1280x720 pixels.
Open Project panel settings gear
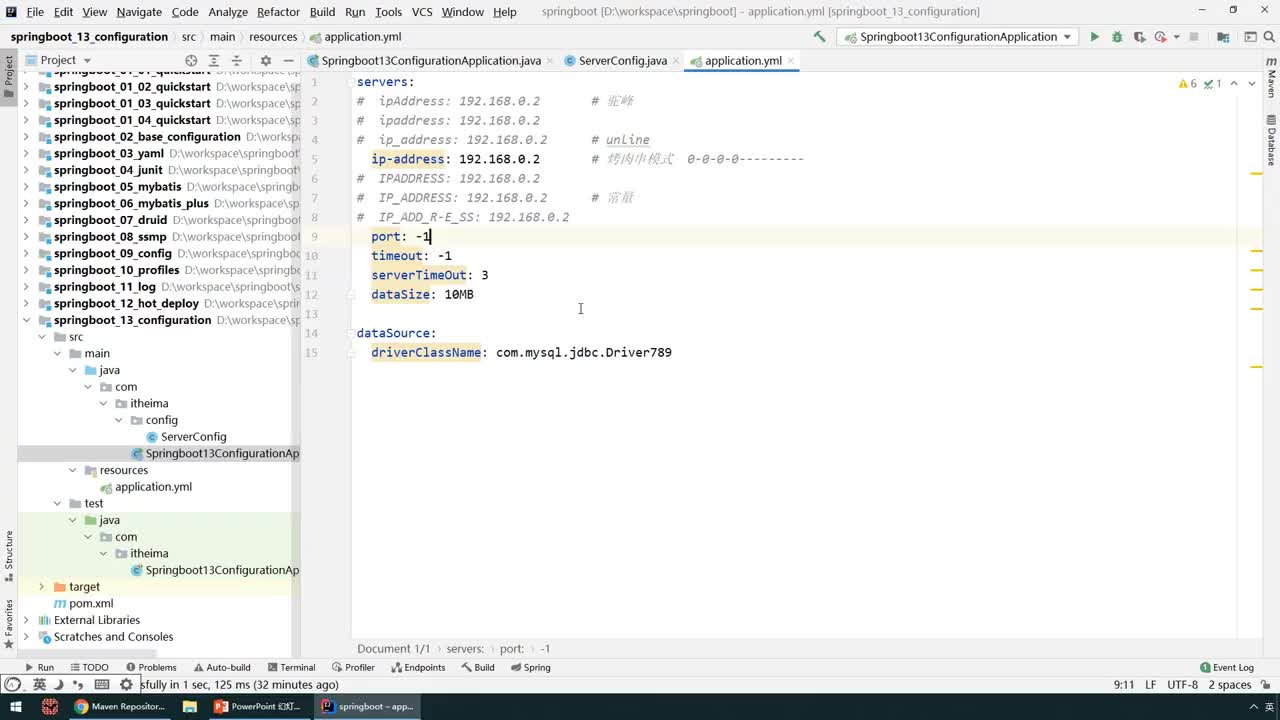265,60
